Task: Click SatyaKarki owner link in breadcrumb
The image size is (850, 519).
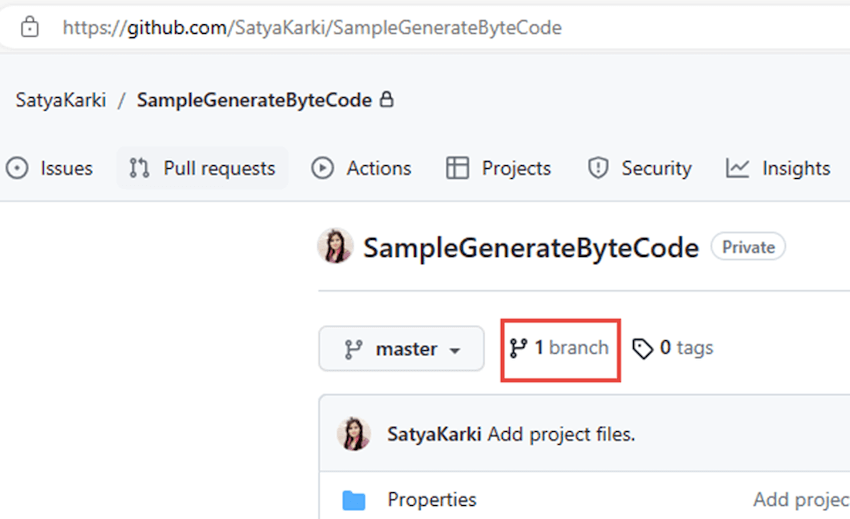Action: (61, 100)
